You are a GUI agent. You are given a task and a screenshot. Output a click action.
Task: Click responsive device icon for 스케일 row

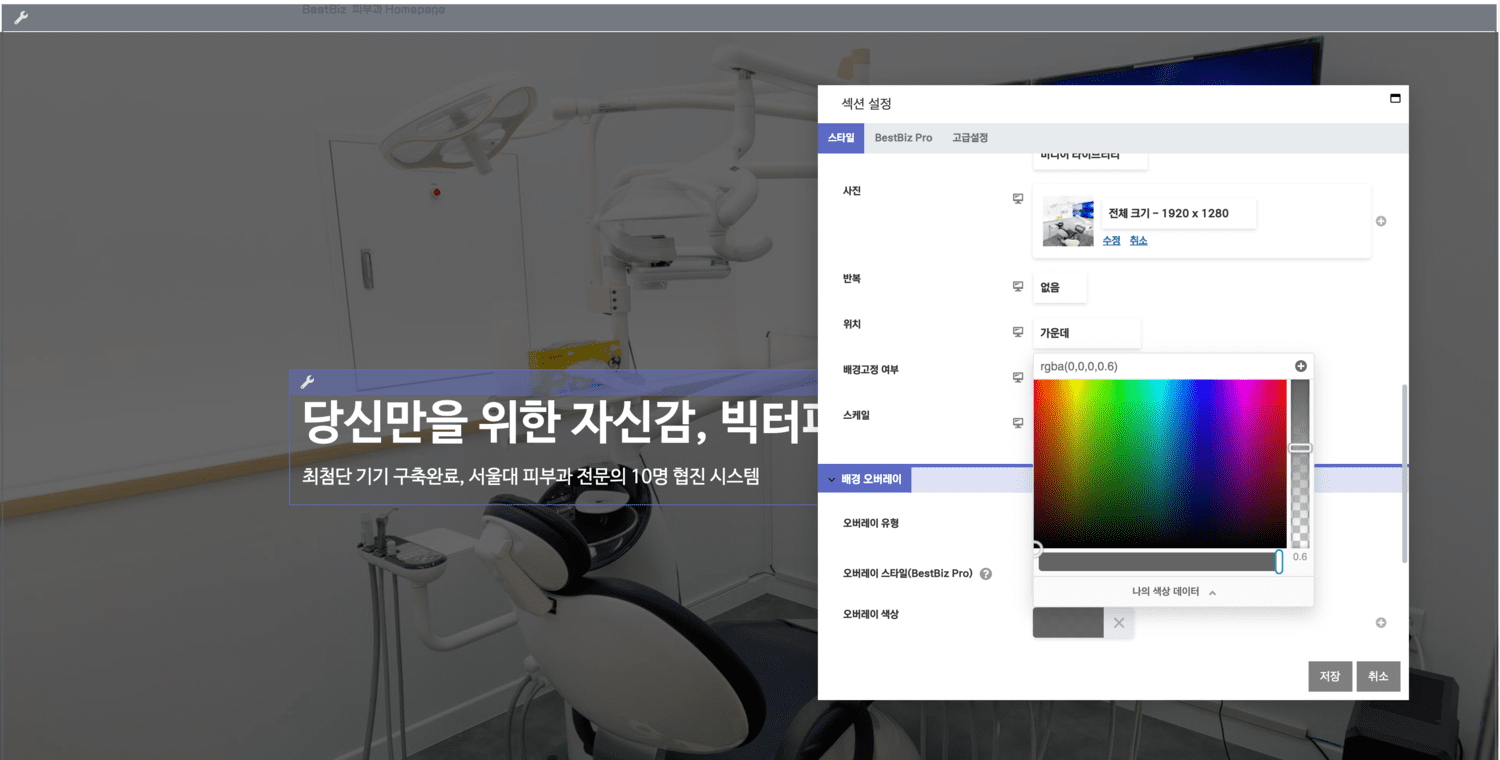pyautogui.click(x=1018, y=422)
